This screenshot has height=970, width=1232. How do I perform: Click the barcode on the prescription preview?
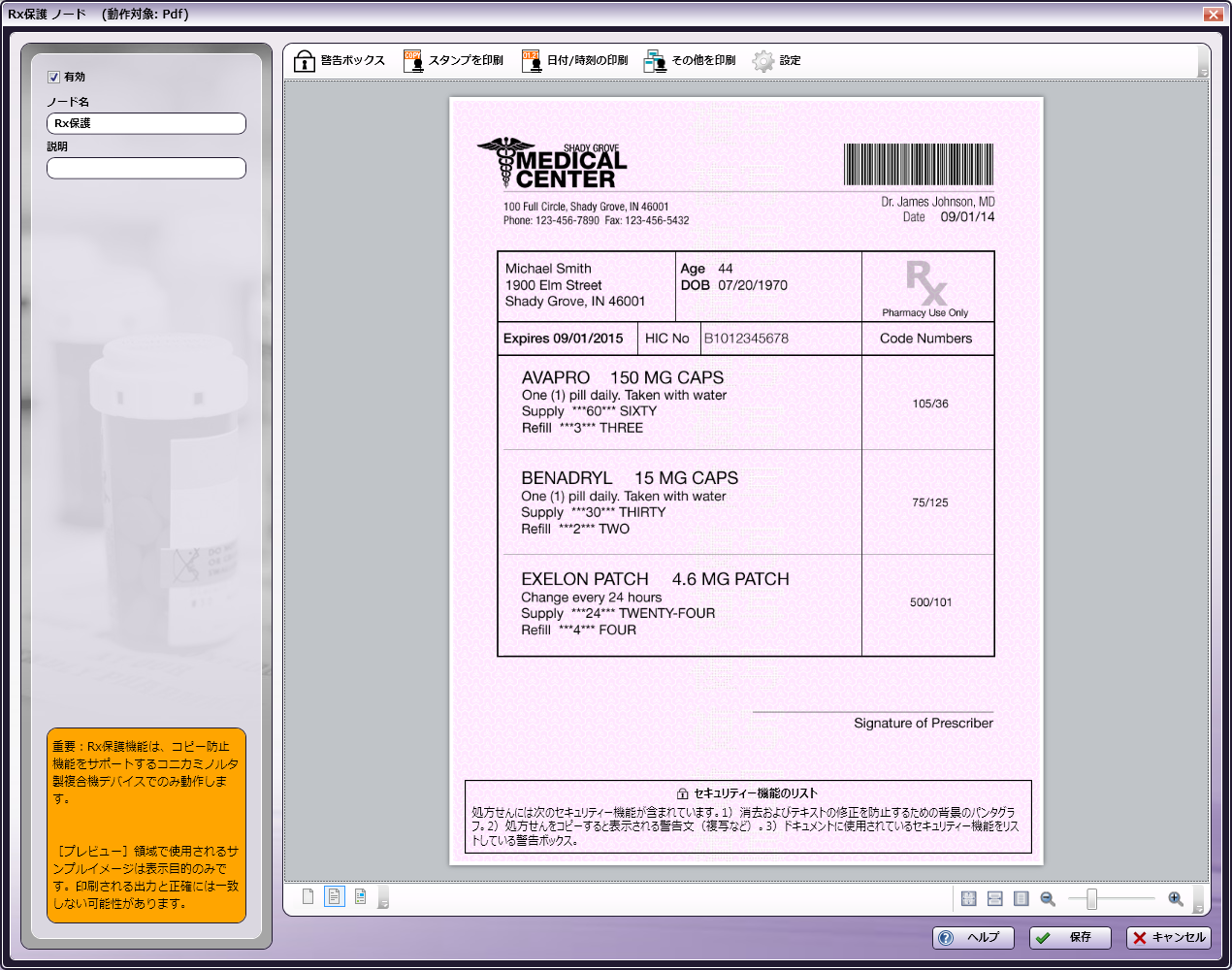pos(919,164)
